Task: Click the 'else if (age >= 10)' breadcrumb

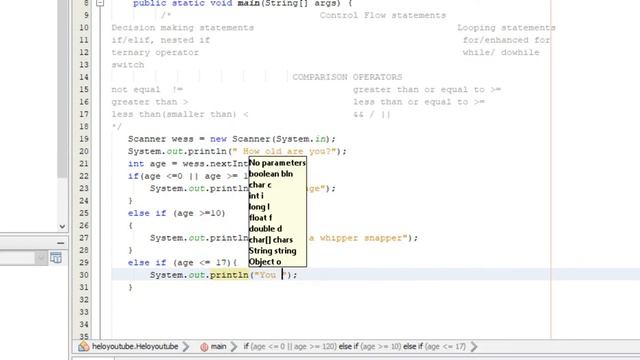Action: click(370, 347)
